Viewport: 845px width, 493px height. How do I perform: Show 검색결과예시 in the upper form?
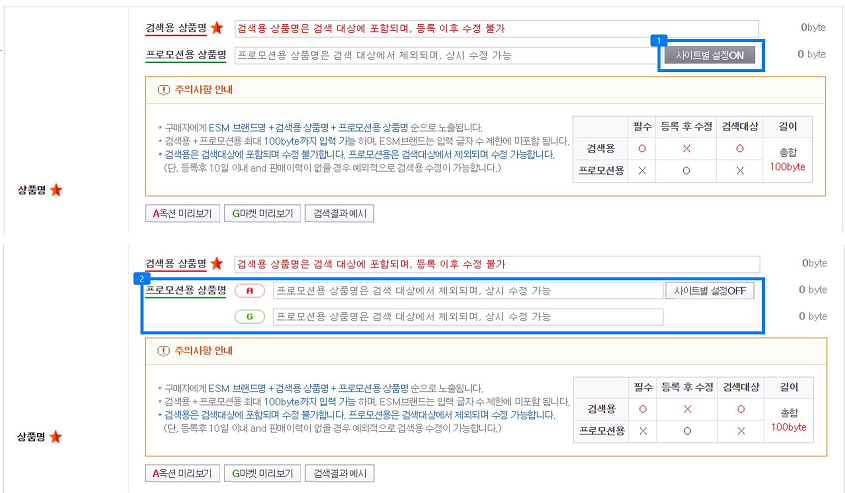pyautogui.click(x=340, y=213)
